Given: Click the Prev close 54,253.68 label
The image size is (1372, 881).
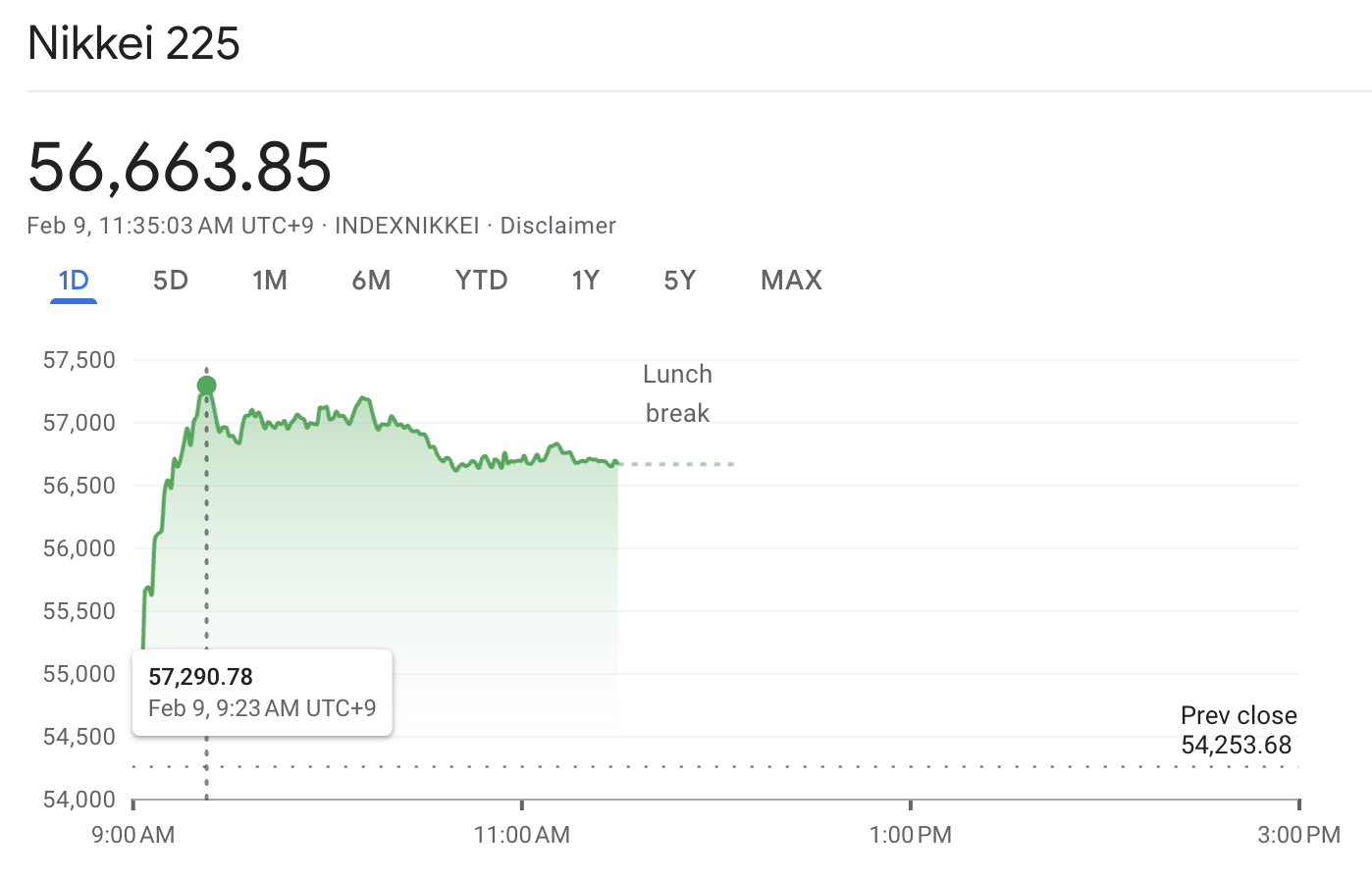Looking at the screenshot, I should pyautogui.click(x=1239, y=730).
